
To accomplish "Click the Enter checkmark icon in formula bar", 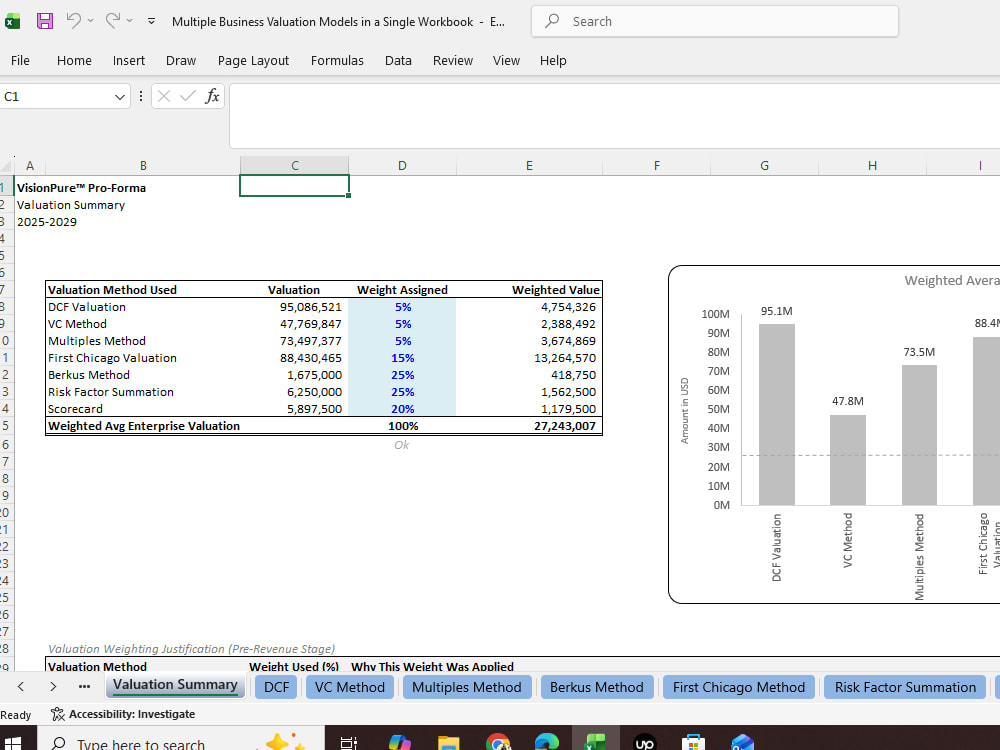I will (188, 96).
